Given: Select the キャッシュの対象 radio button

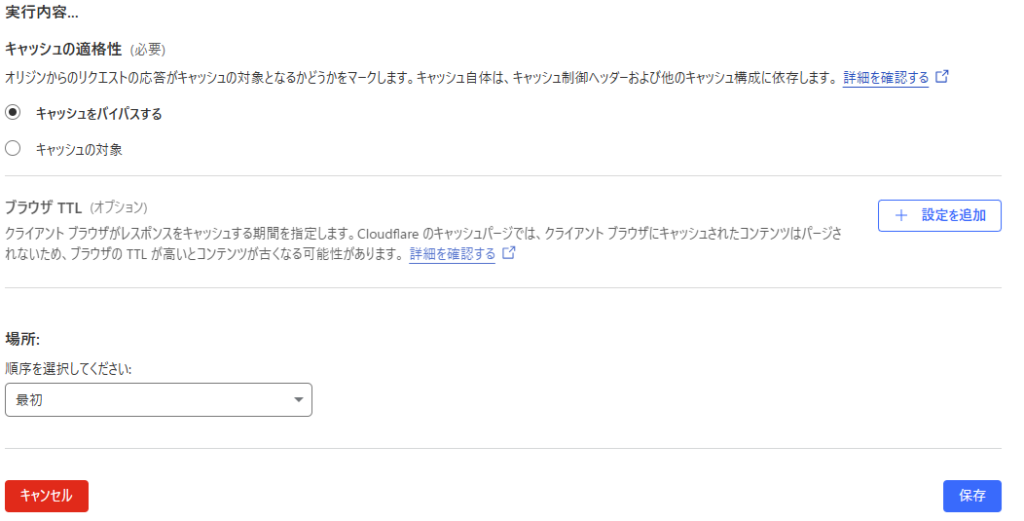Looking at the screenshot, I should click(13, 148).
